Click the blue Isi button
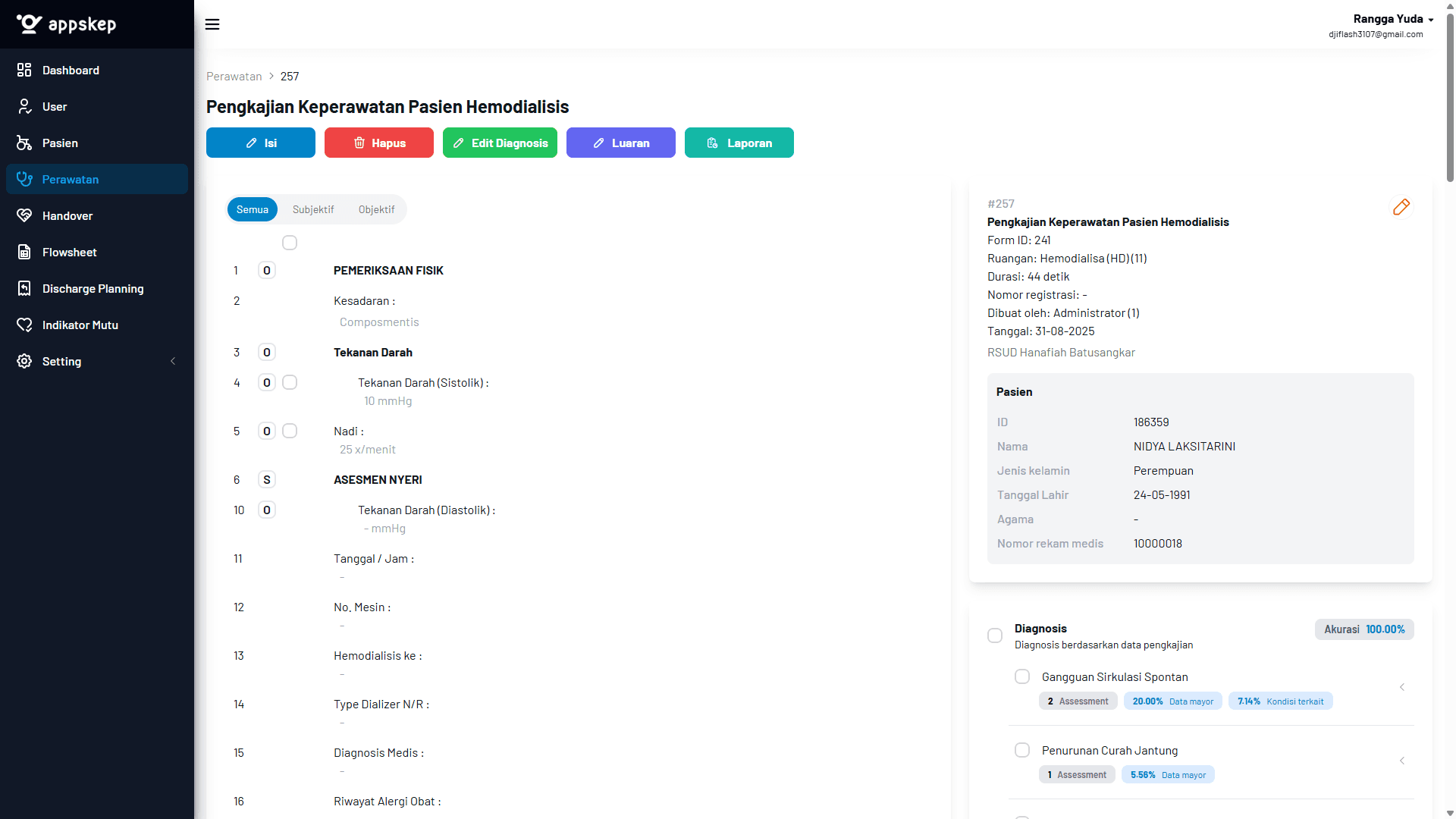Screen dimensions: 1456x819 (x=261, y=143)
